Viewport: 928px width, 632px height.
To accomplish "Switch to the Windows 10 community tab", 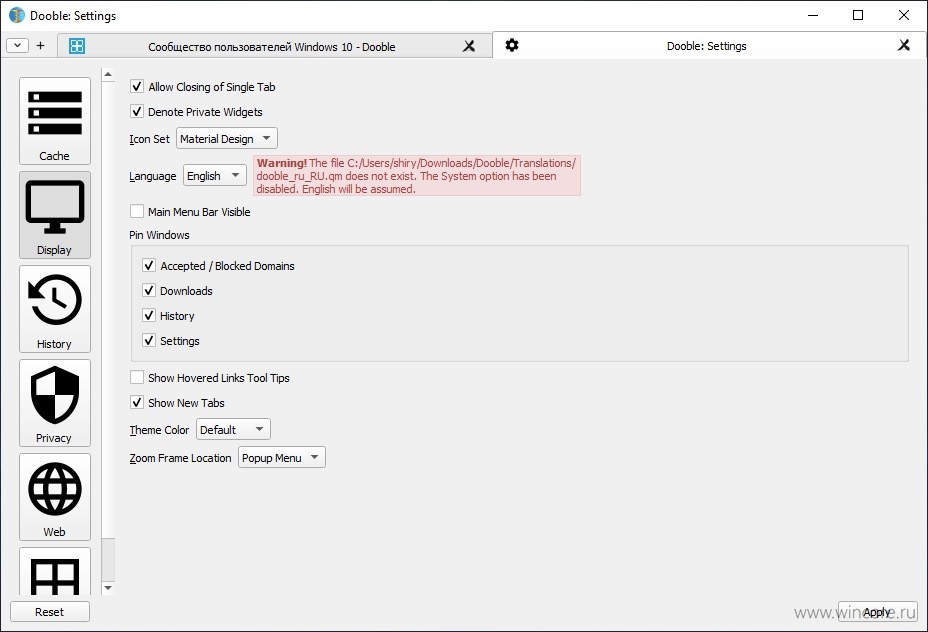I will point(274,46).
